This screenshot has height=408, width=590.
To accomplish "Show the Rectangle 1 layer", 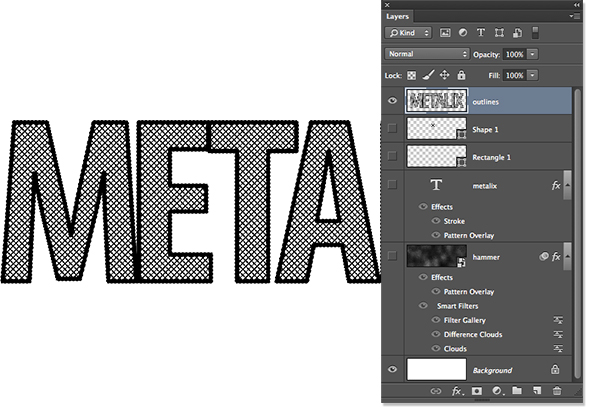I will [x=392, y=156].
